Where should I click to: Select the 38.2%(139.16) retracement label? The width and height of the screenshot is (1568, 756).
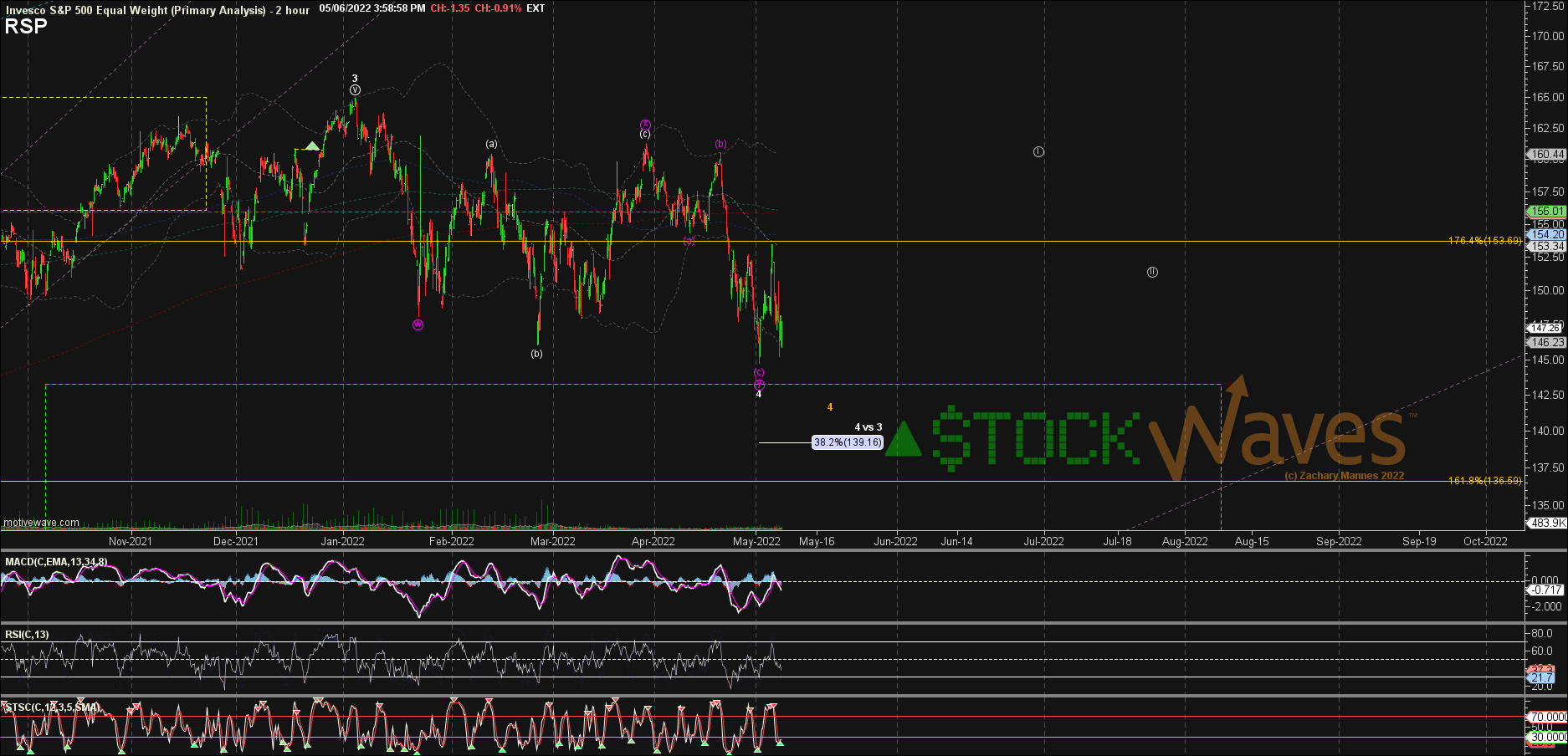[848, 442]
